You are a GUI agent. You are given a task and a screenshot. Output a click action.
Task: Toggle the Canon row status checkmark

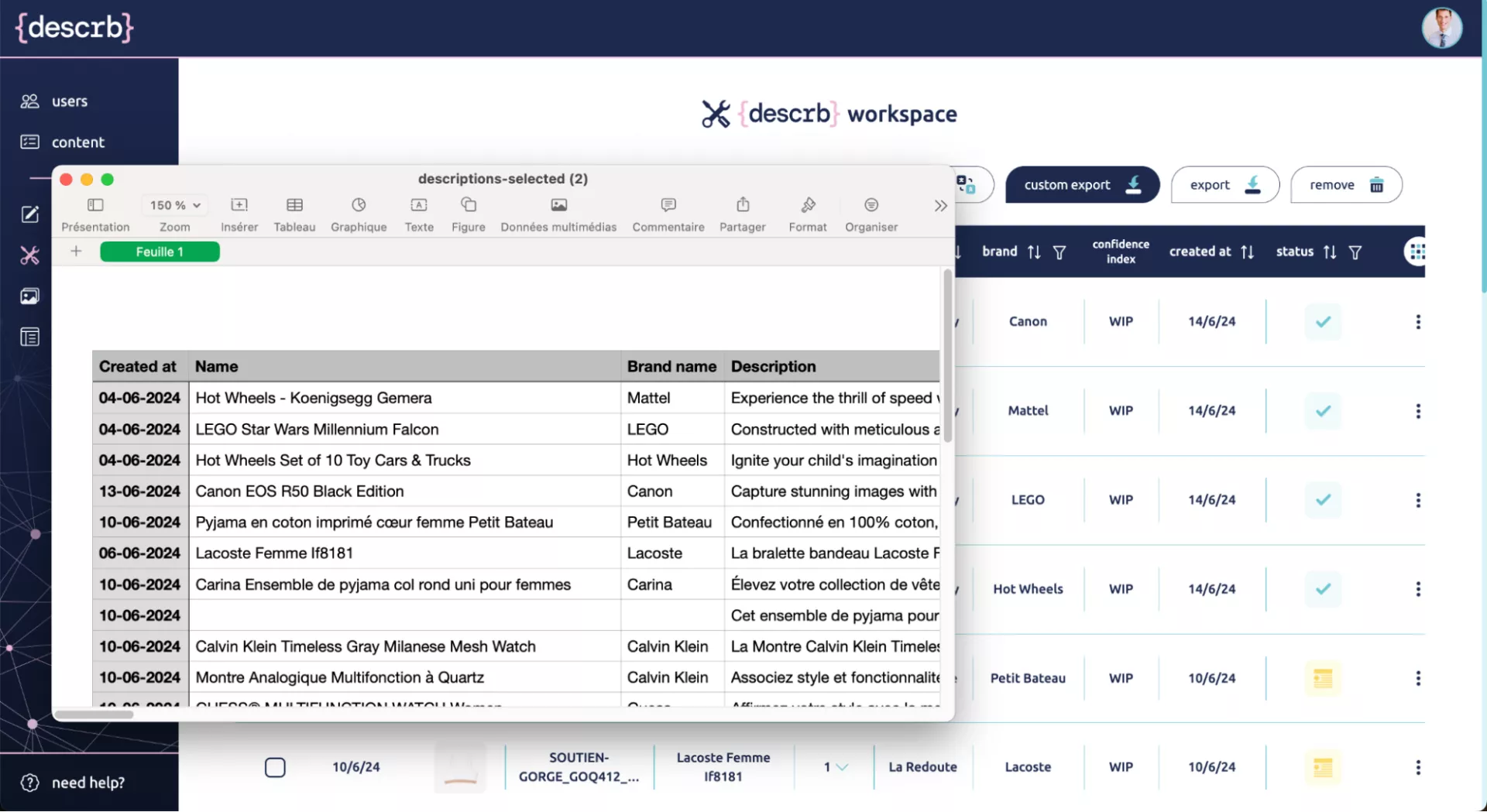1323,322
